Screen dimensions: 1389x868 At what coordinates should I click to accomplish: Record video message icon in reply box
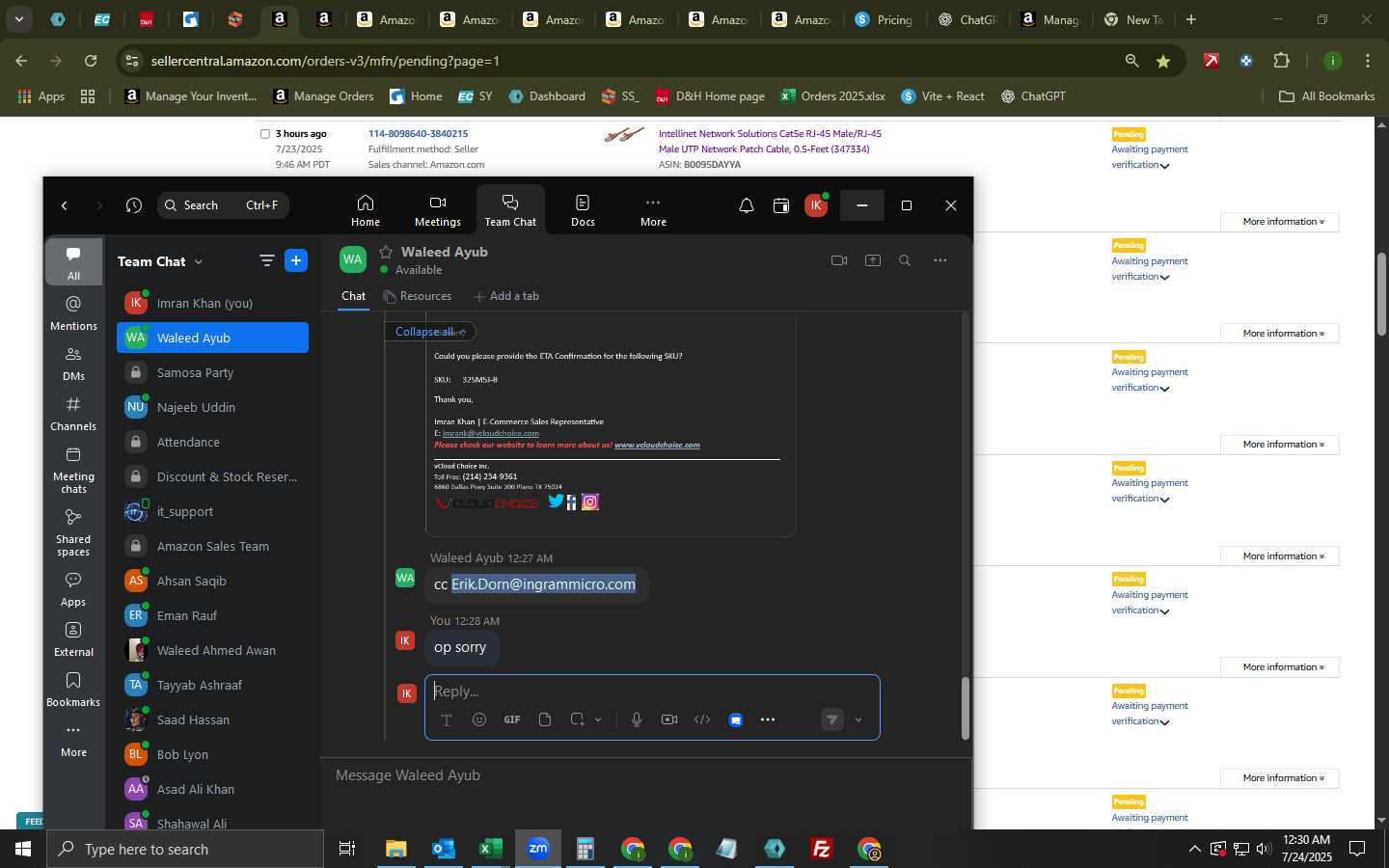coord(669,719)
